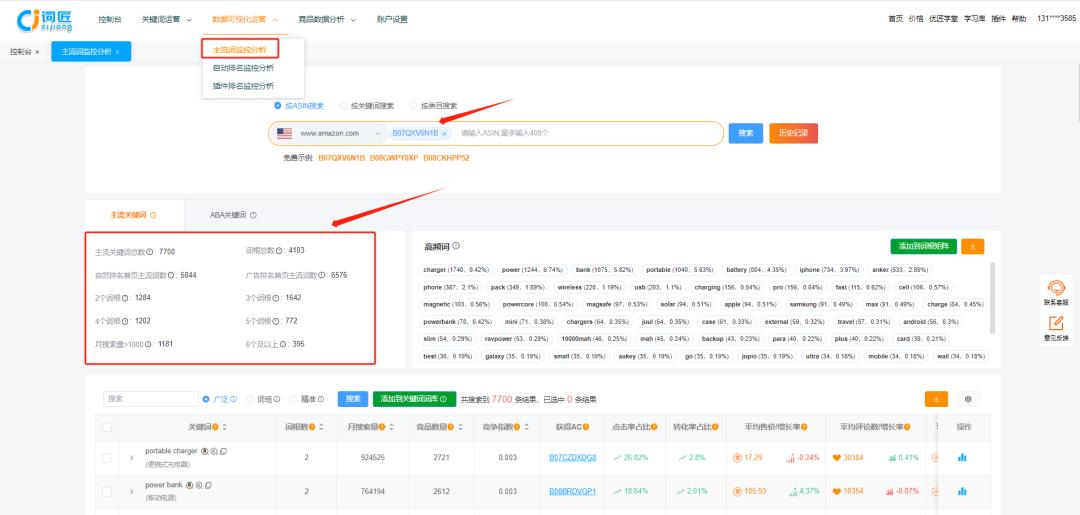Select 广泛 match radio button
The height and width of the screenshot is (515, 1080).
(206, 399)
